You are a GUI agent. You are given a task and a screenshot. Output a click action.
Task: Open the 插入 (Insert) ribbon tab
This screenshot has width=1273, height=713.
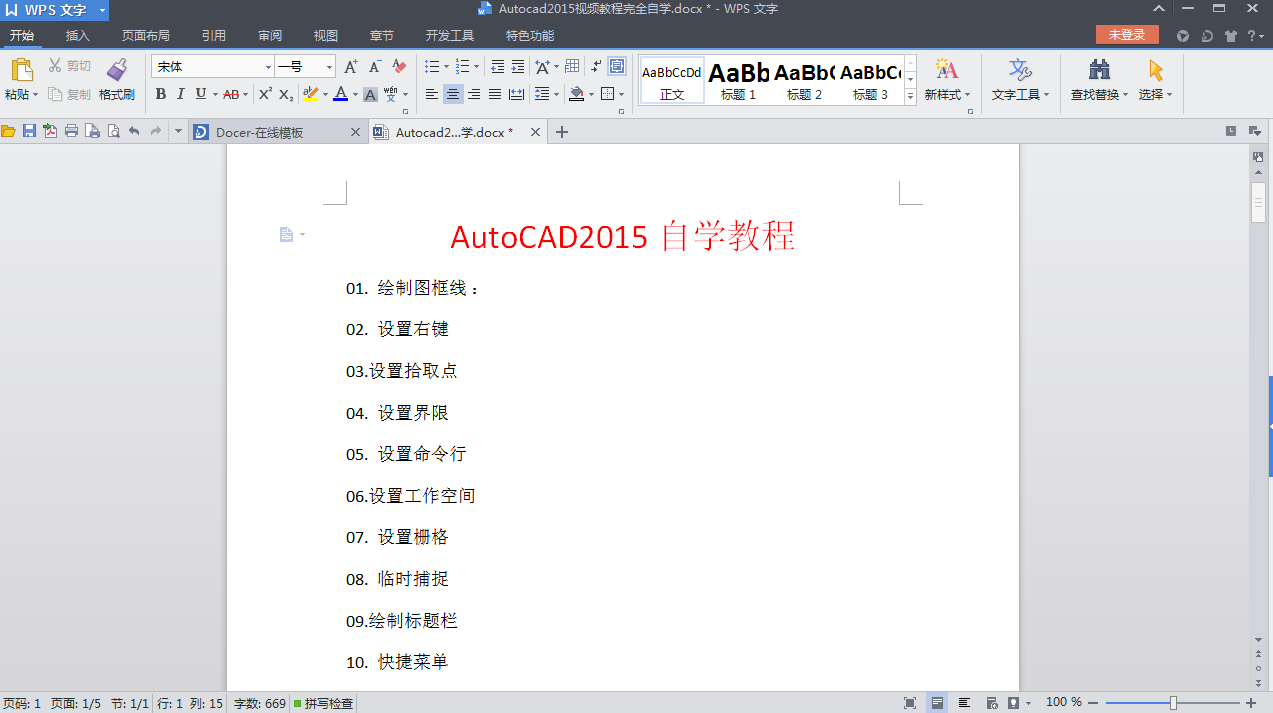(x=77, y=36)
